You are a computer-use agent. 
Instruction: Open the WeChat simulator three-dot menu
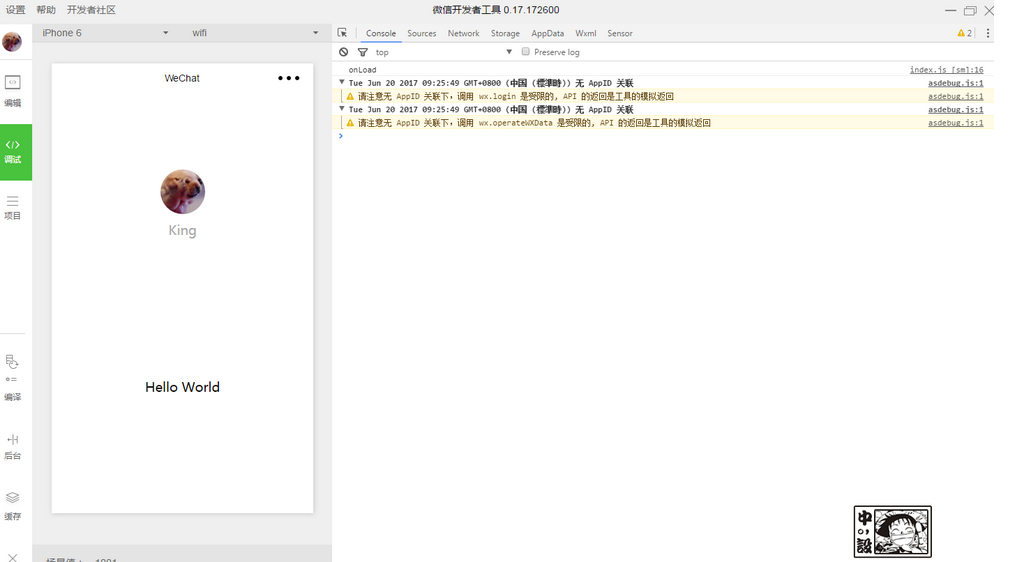pyautogui.click(x=288, y=78)
